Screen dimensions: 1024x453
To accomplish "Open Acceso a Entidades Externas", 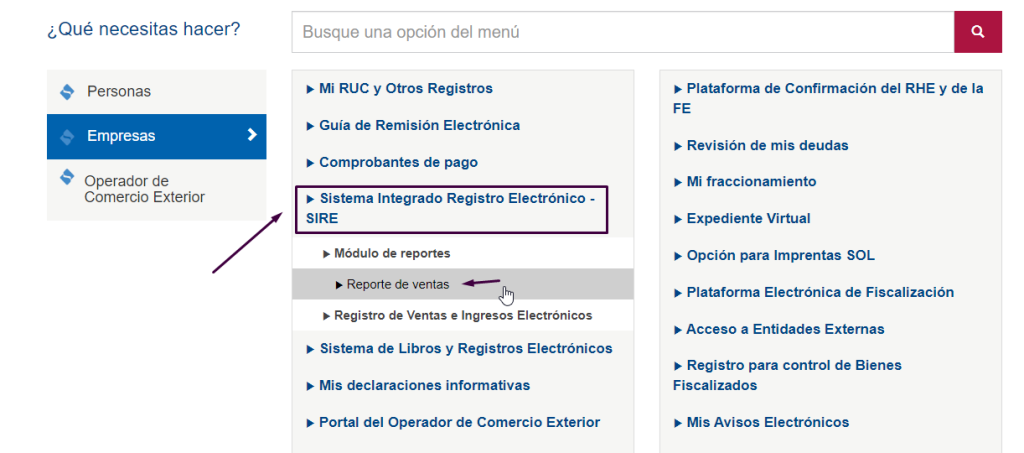I will pyautogui.click(x=779, y=330).
